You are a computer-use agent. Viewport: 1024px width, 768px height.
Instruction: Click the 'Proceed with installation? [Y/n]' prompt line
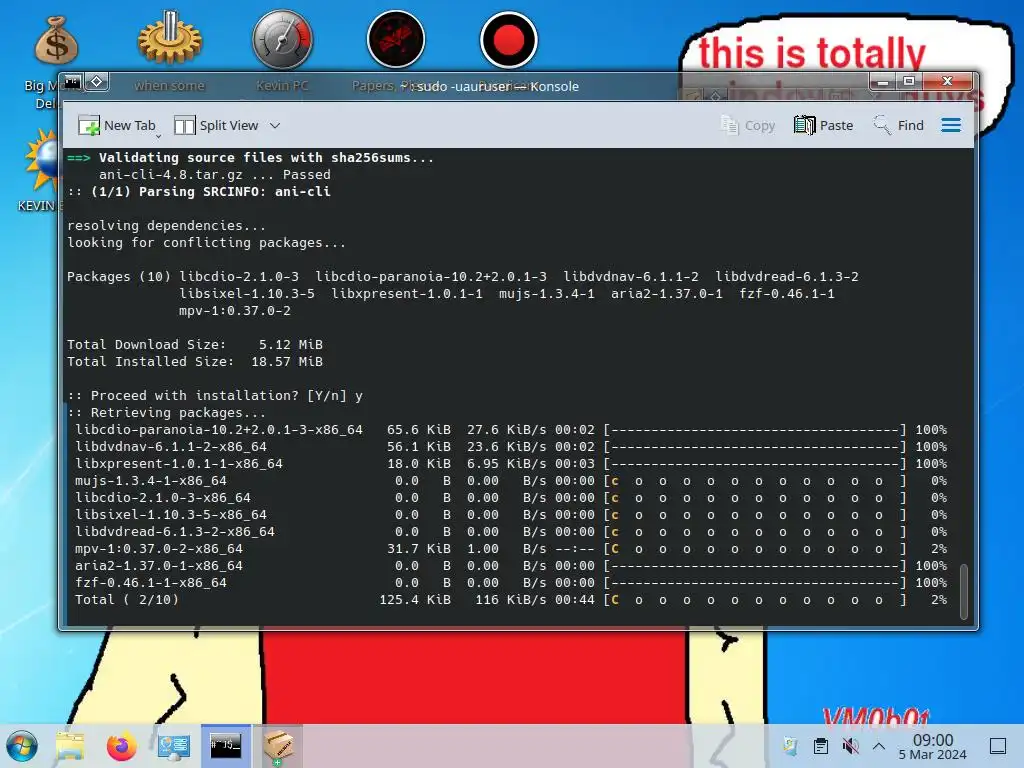point(215,396)
